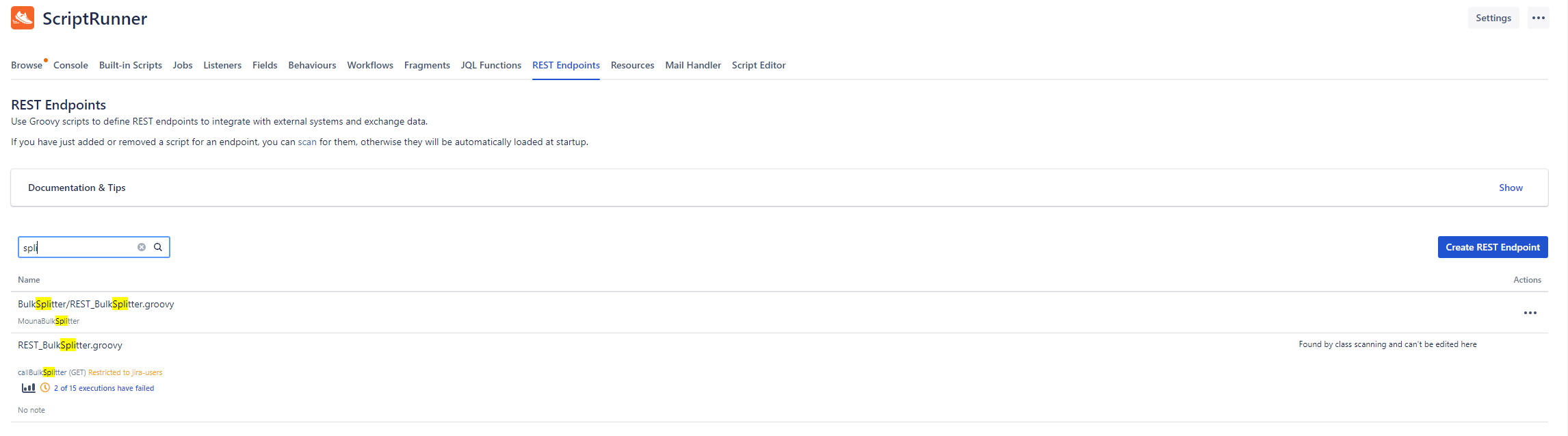Switch to the Resources tab
Viewport: 1568px width, 436px height.
(632, 65)
